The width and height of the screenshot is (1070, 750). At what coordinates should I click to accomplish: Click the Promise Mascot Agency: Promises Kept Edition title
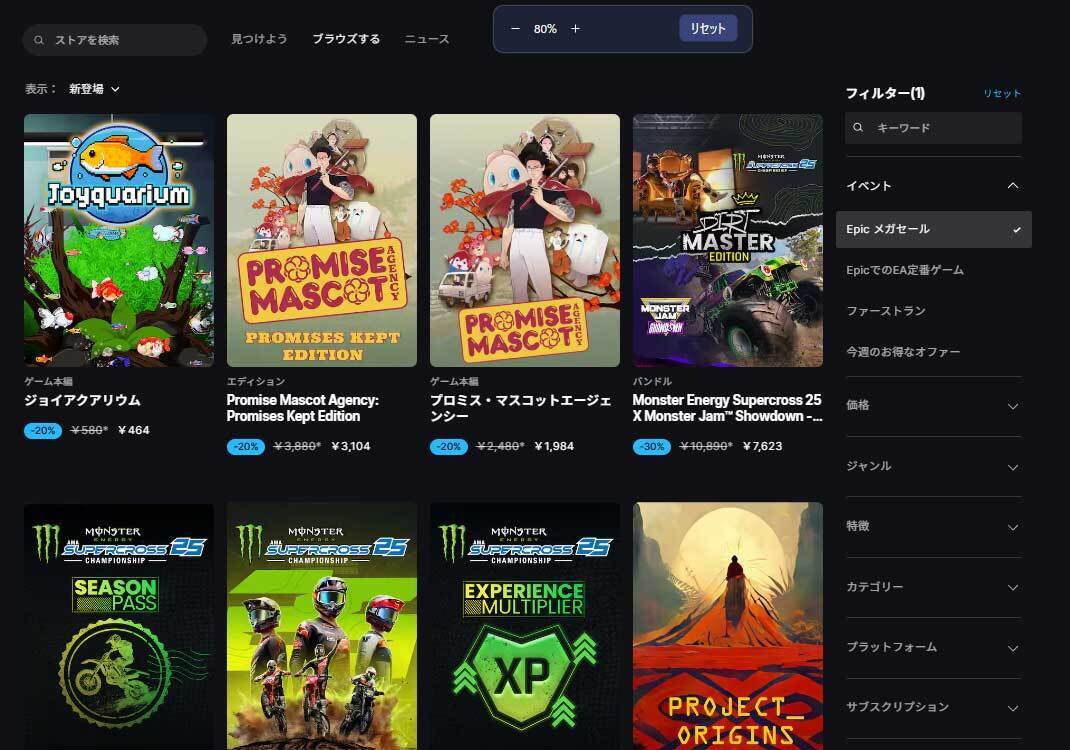pyautogui.click(x=303, y=408)
